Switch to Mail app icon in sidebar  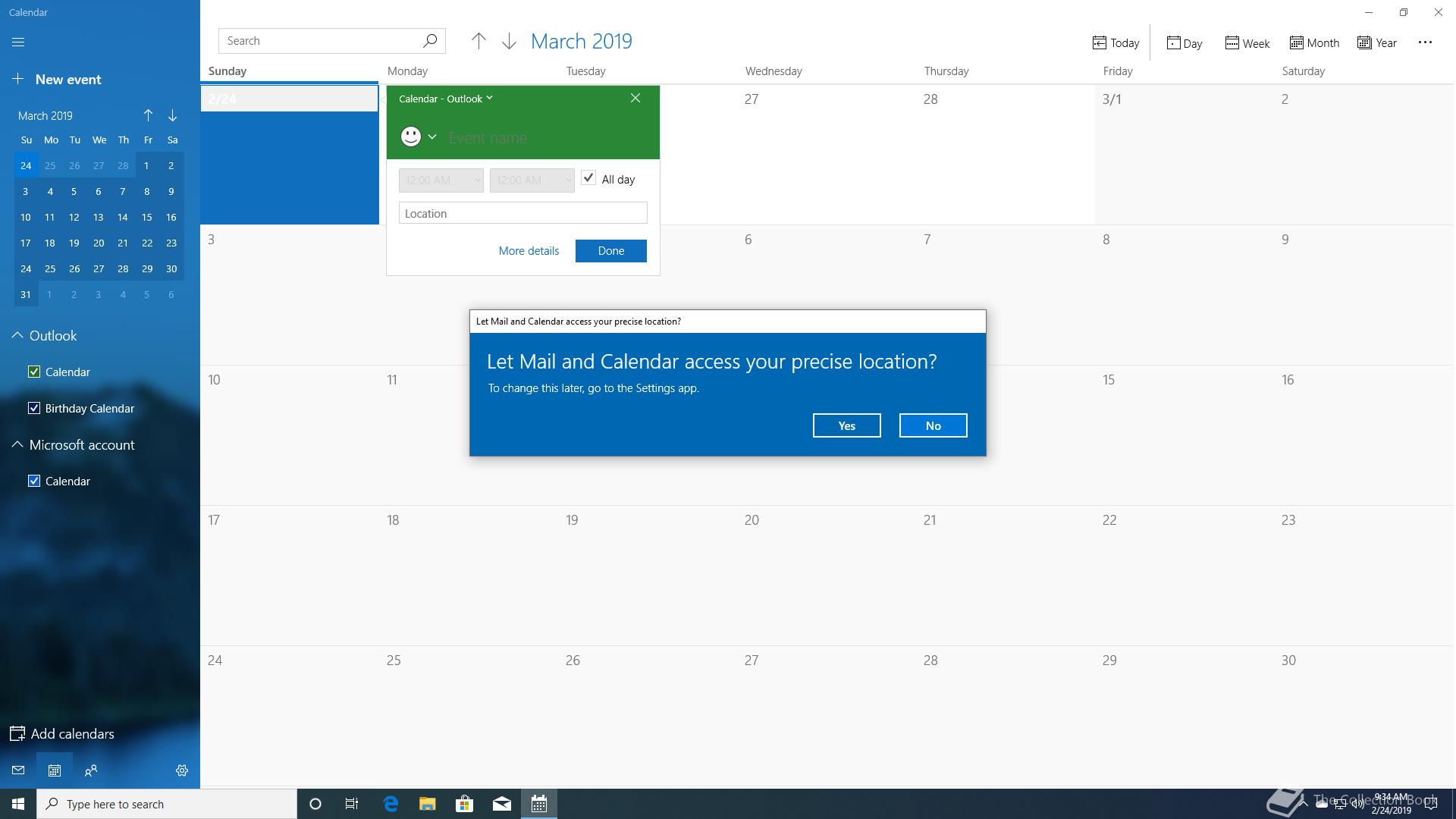point(18,770)
